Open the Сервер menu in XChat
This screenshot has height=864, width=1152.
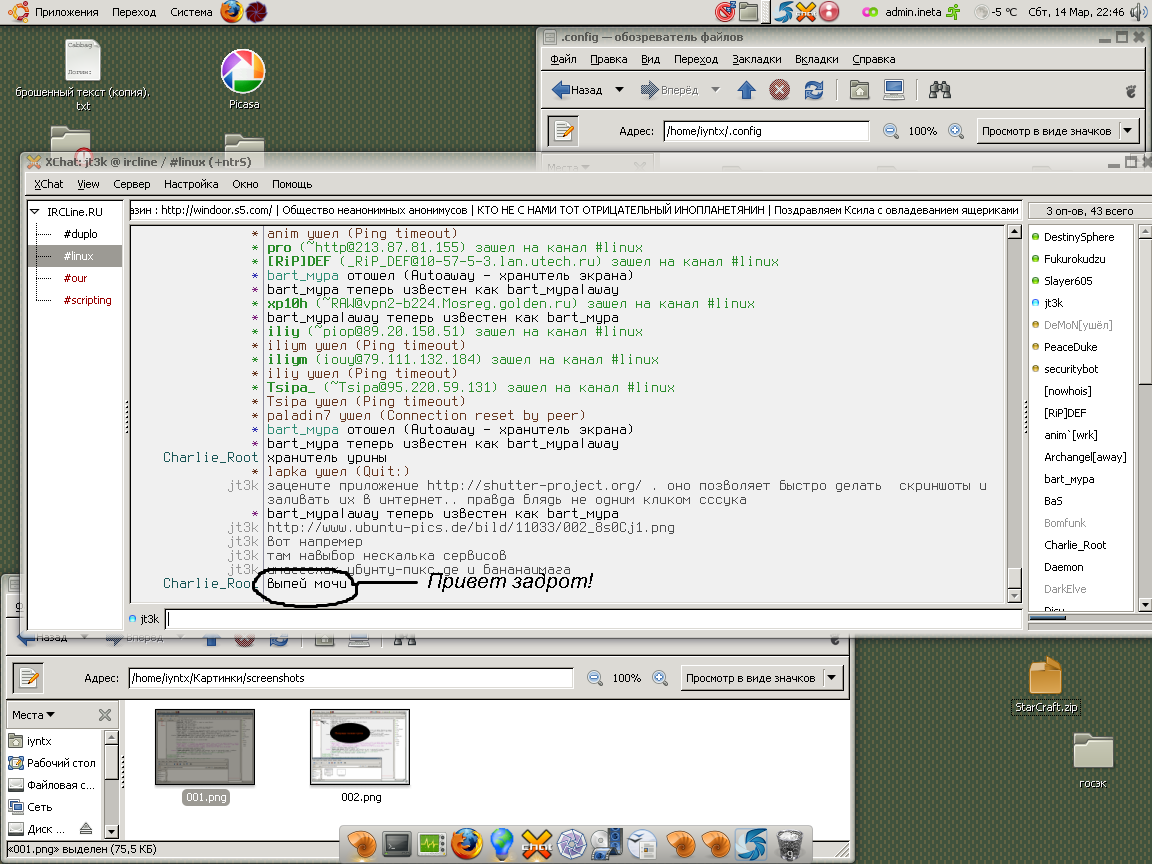(x=132, y=184)
